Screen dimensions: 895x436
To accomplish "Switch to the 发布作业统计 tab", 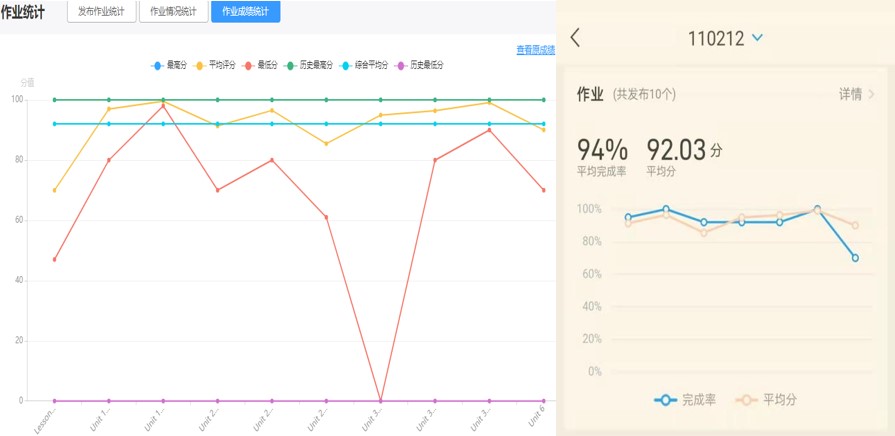I will click(x=101, y=11).
